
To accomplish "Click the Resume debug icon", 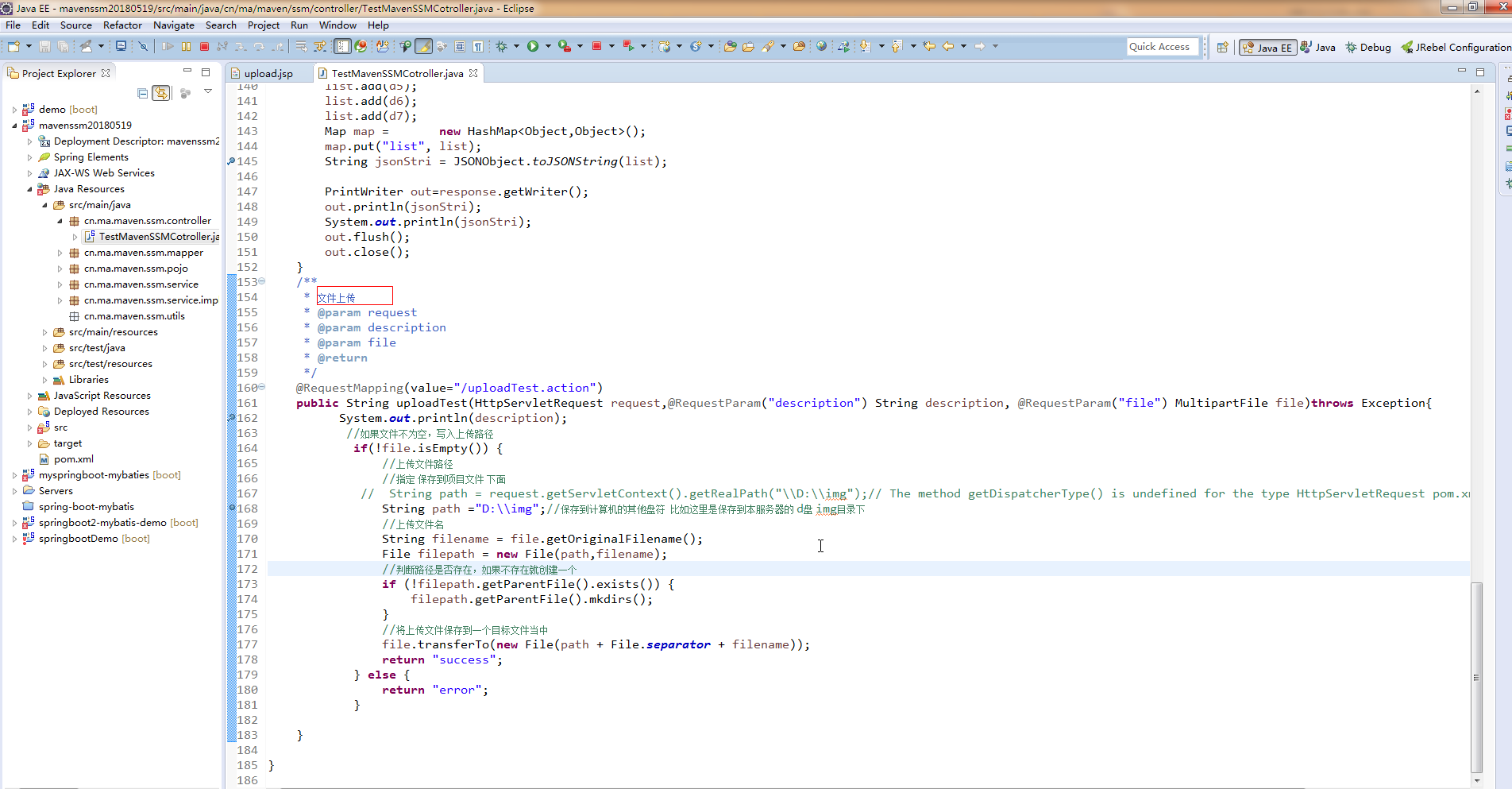I will (x=168, y=47).
